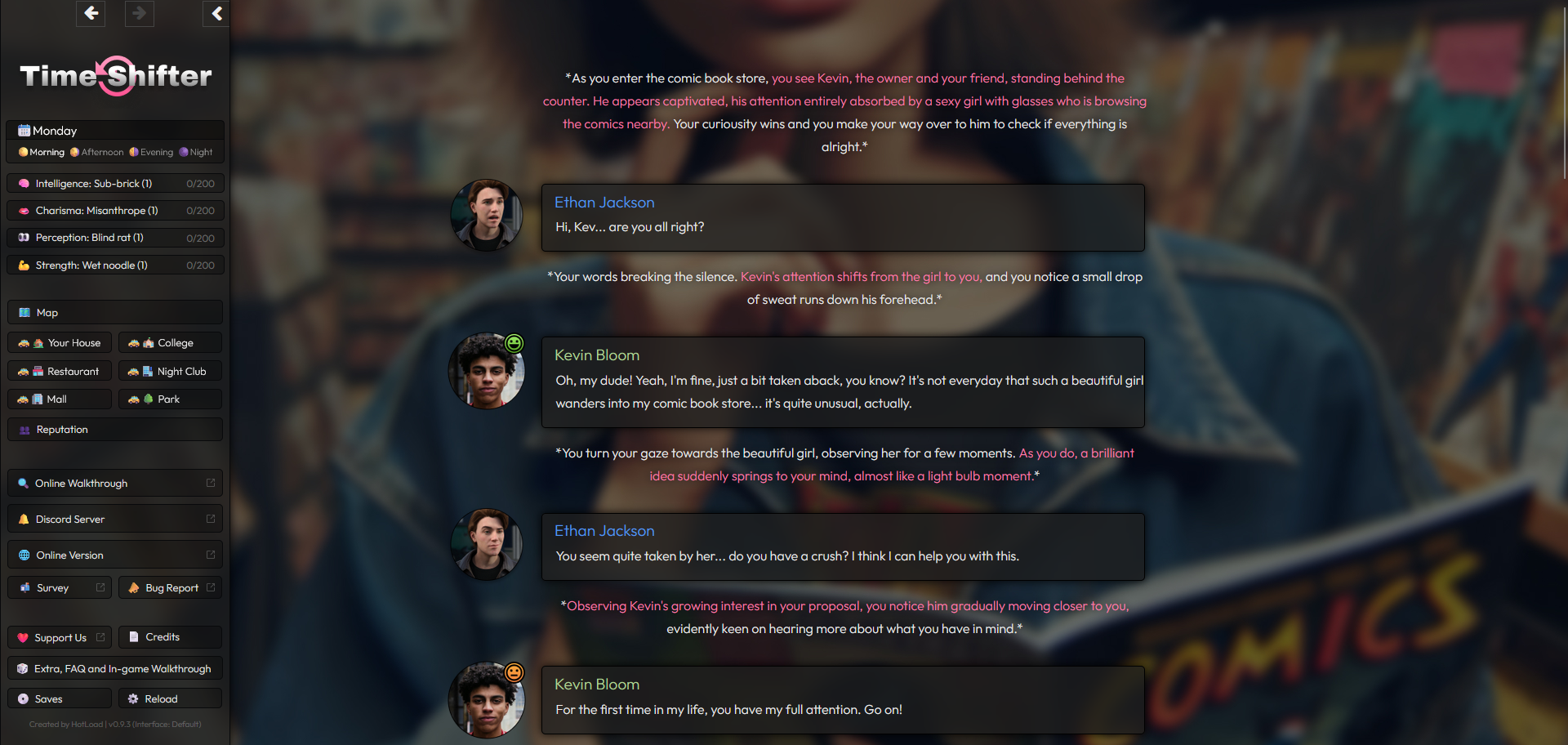Click Kevin Bloom's orange mood face icon
Viewport: 1568px width, 745px height.
tap(514, 672)
